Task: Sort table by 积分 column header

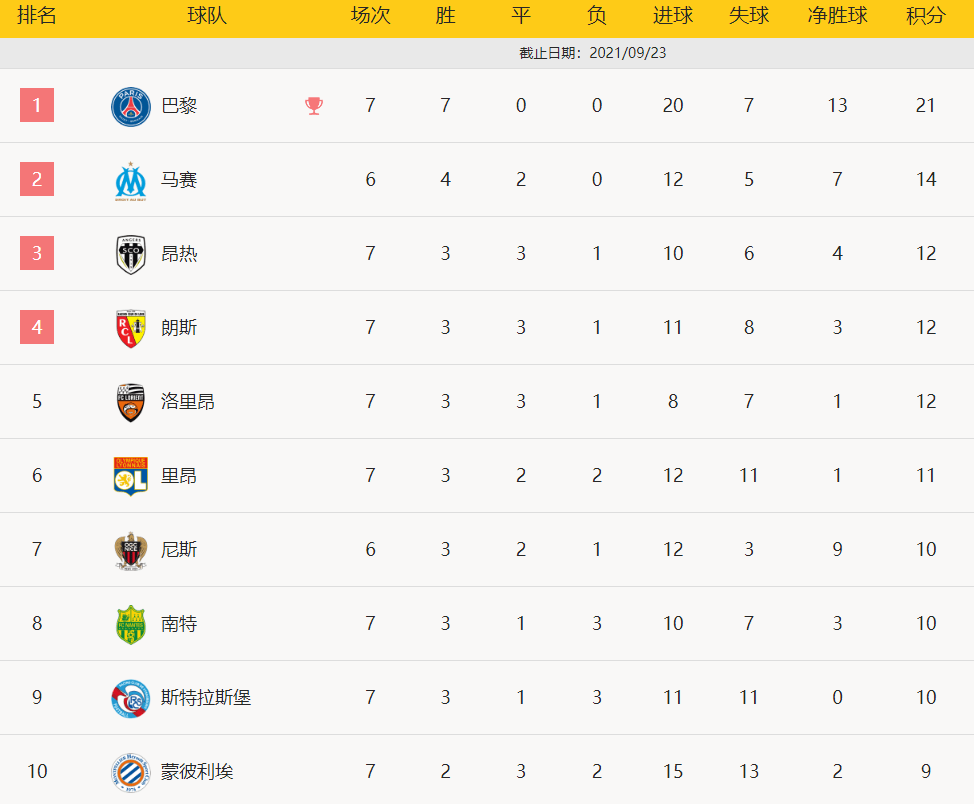Action: (926, 16)
